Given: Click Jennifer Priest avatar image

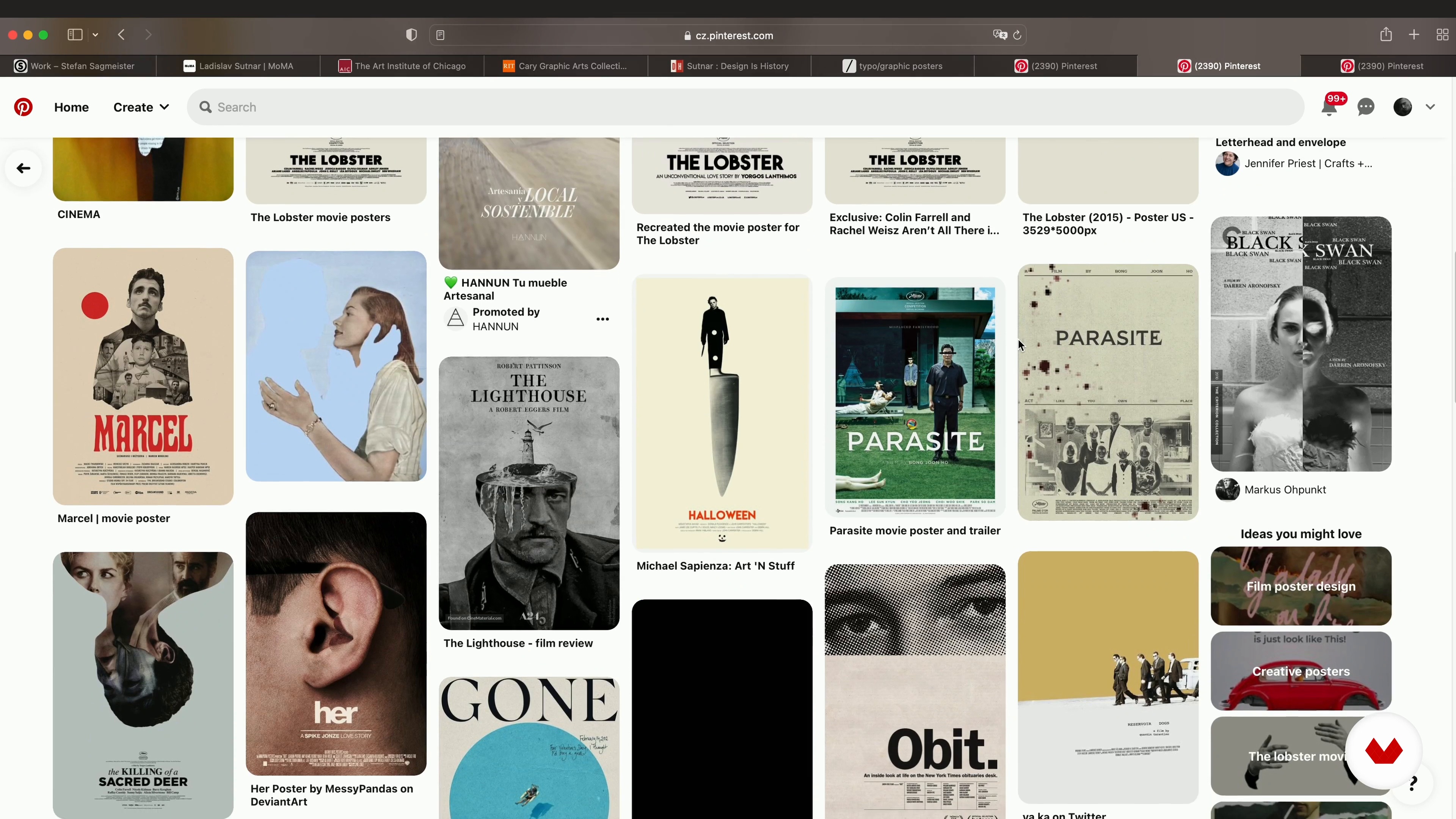Looking at the screenshot, I should click(x=1228, y=164).
